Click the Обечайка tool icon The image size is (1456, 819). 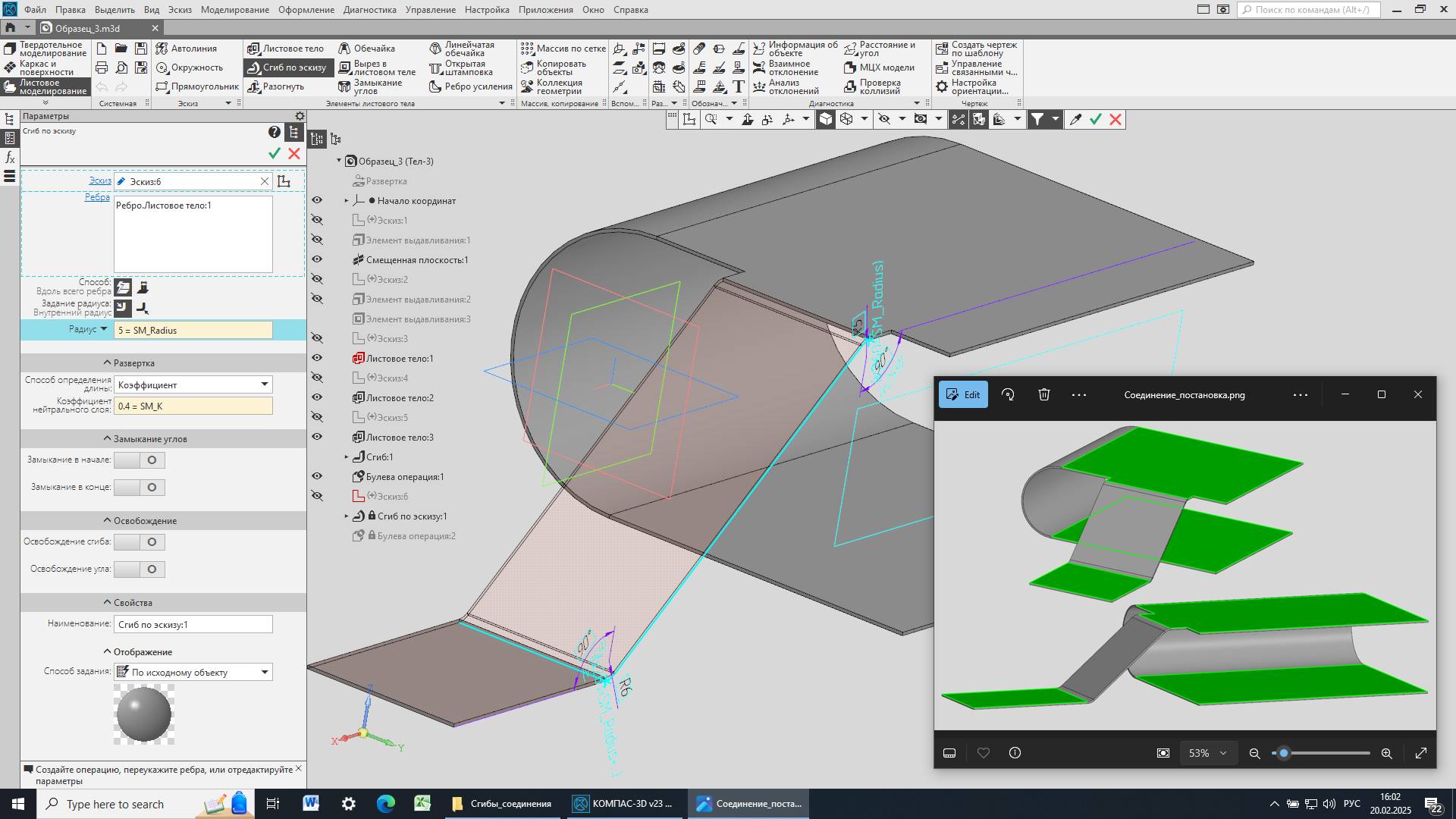point(345,49)
